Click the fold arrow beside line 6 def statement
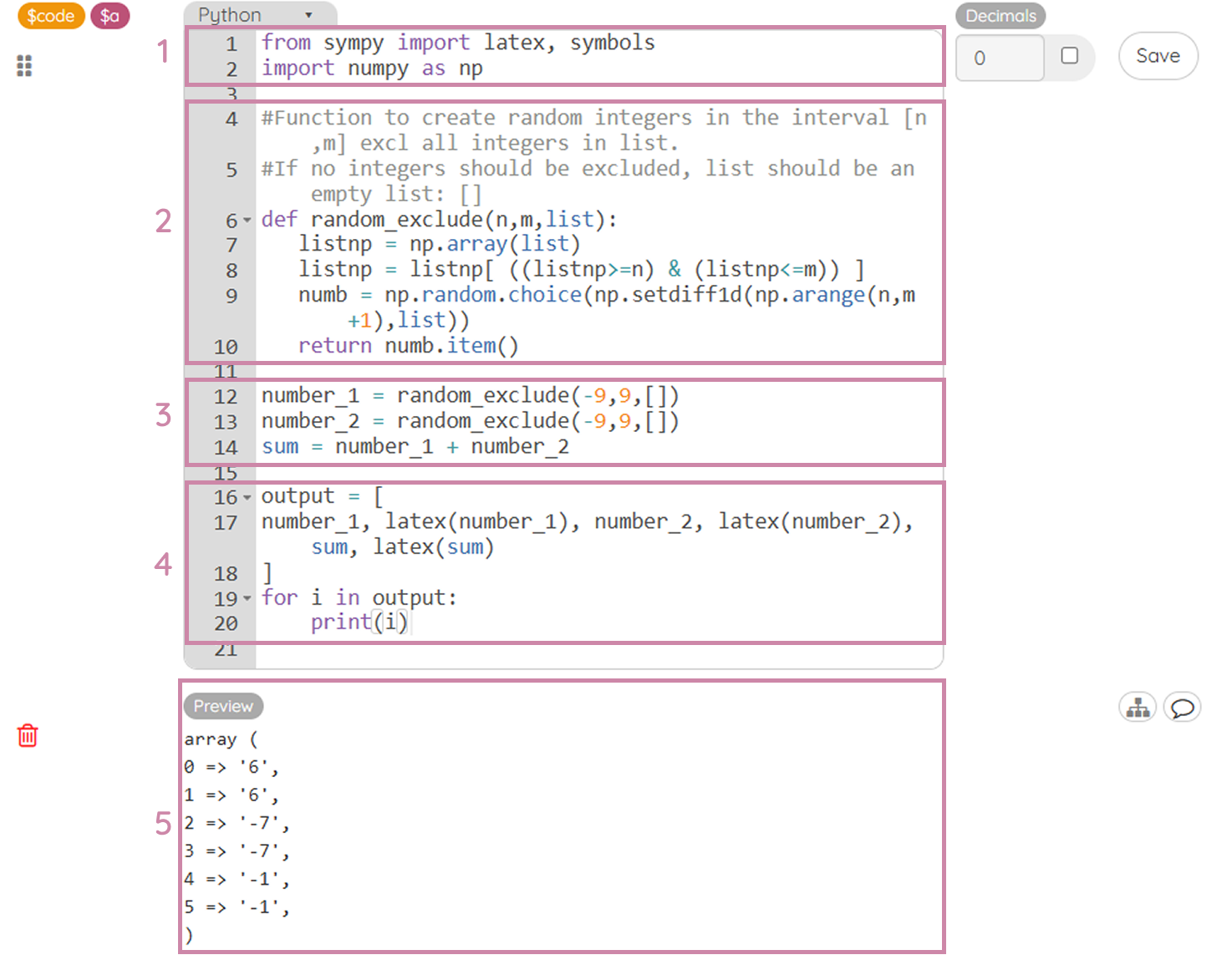Viewport: 1232px width, 960px height. [x=245, y=221]
